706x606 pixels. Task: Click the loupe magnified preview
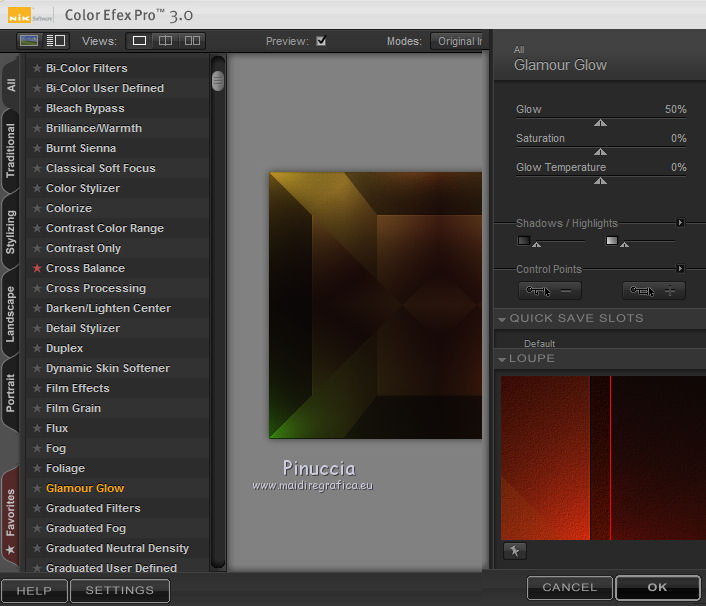tap(603, 458)
